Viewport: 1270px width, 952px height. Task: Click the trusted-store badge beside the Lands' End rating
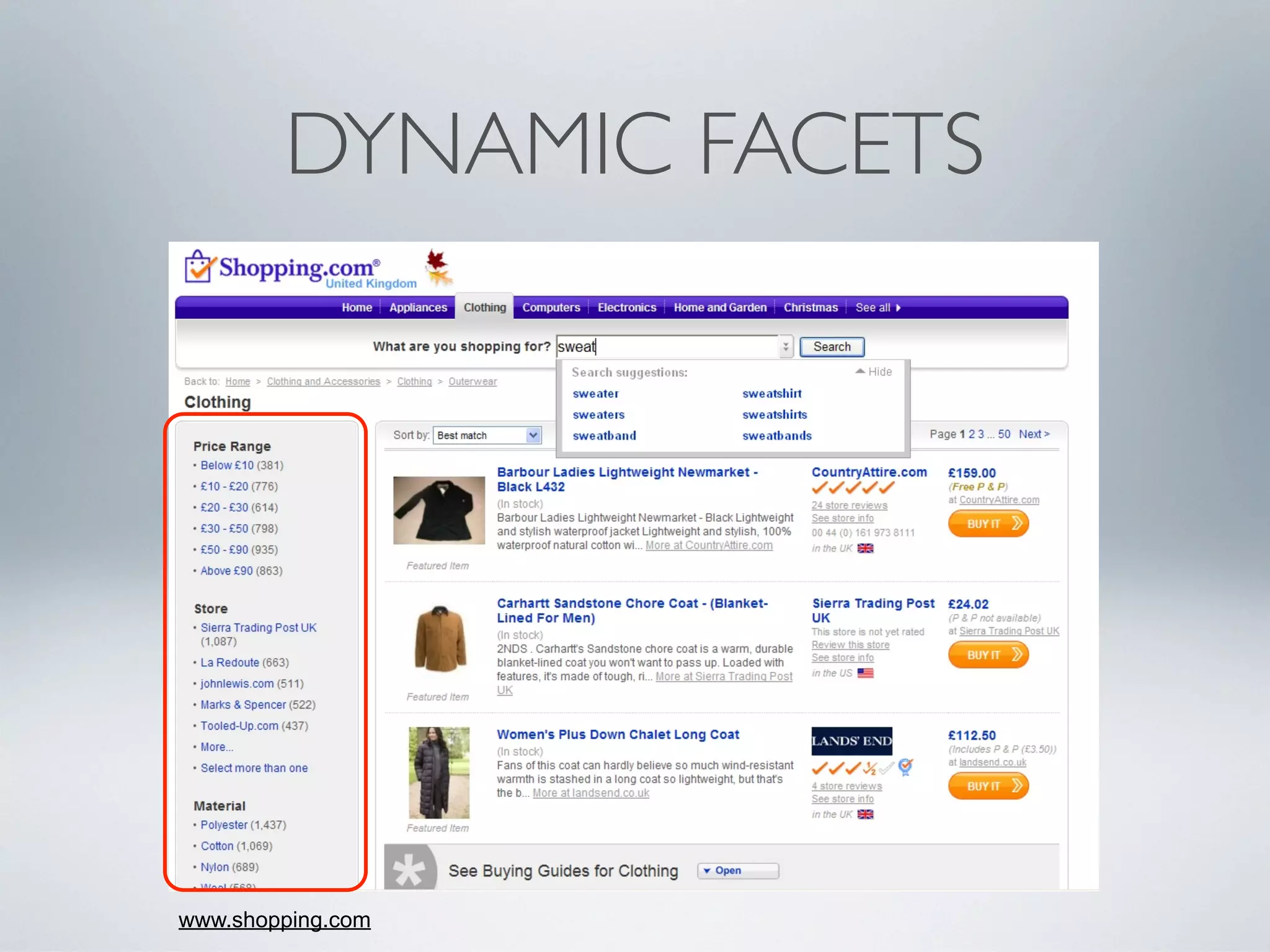coord(905,767)
